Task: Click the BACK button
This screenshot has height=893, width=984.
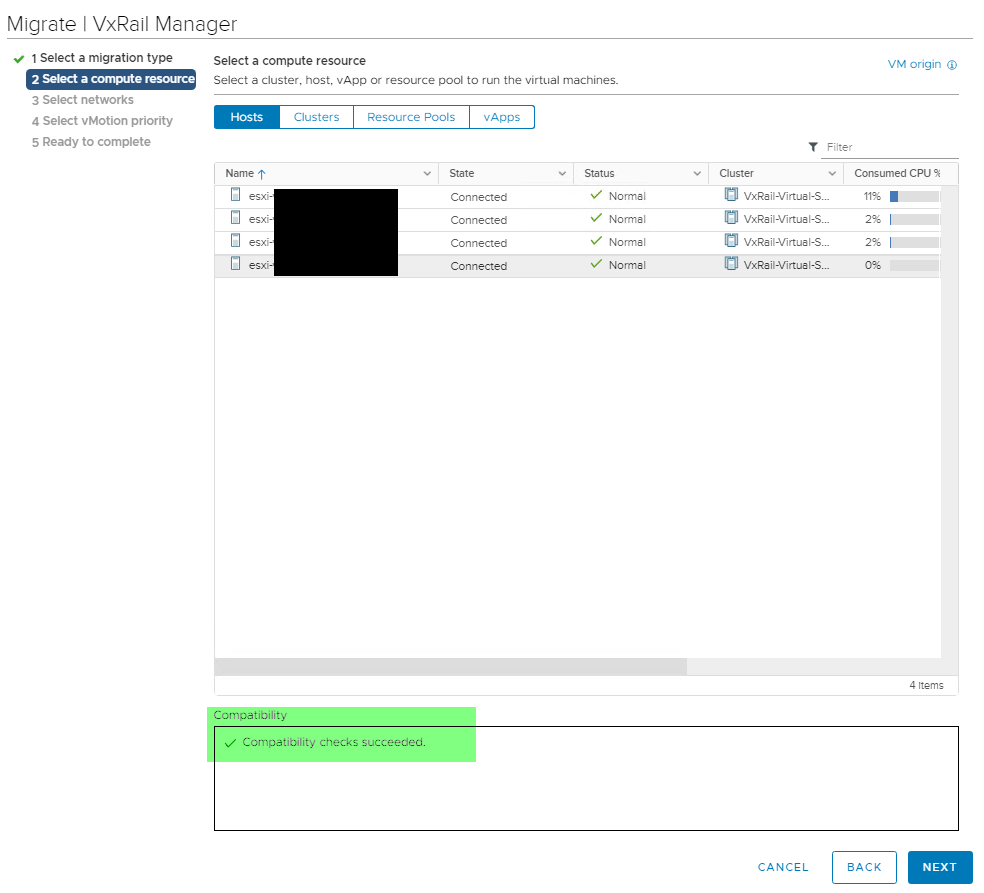Action: [x=864, y=867]
